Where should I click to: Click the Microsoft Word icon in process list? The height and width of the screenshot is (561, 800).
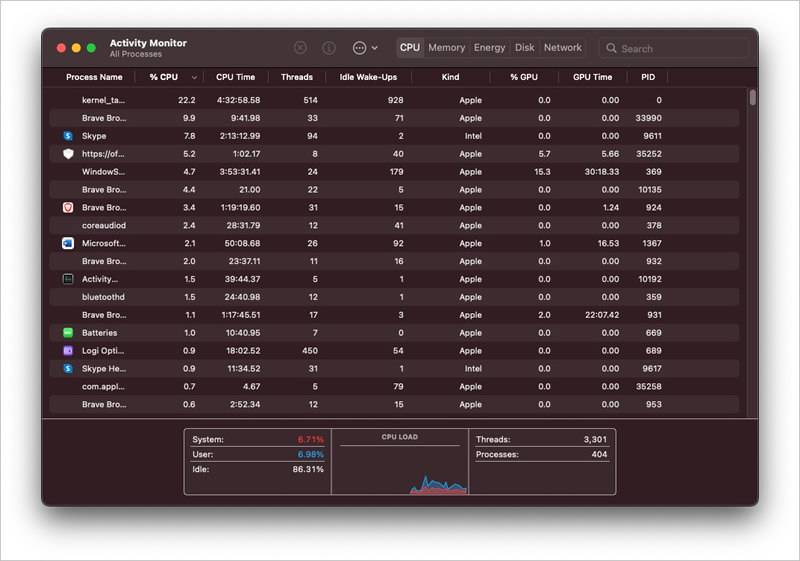pyautogui.click(x=68, y=243)
